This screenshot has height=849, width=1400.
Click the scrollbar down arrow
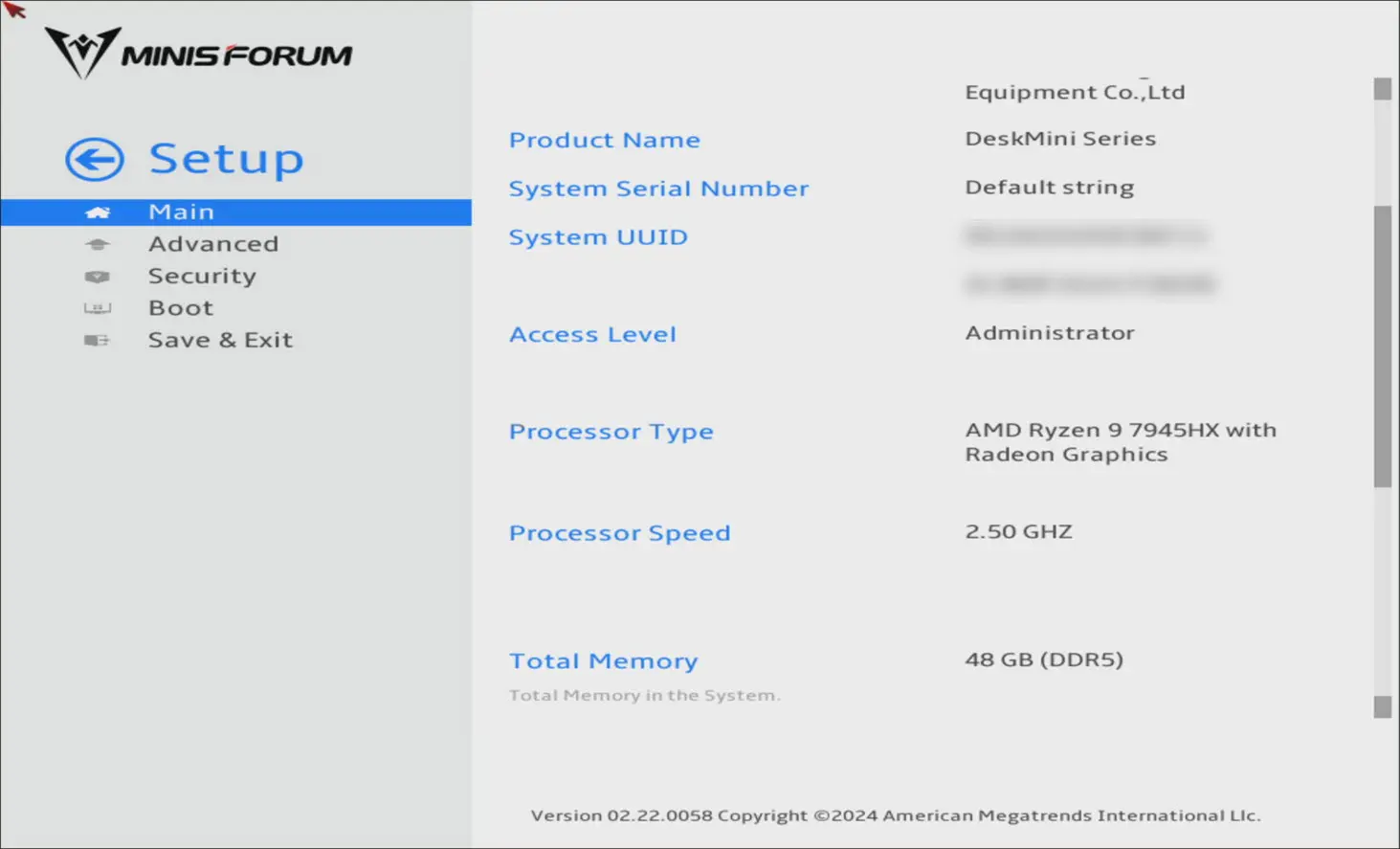pyautogui.click(x=1383, y=706)
